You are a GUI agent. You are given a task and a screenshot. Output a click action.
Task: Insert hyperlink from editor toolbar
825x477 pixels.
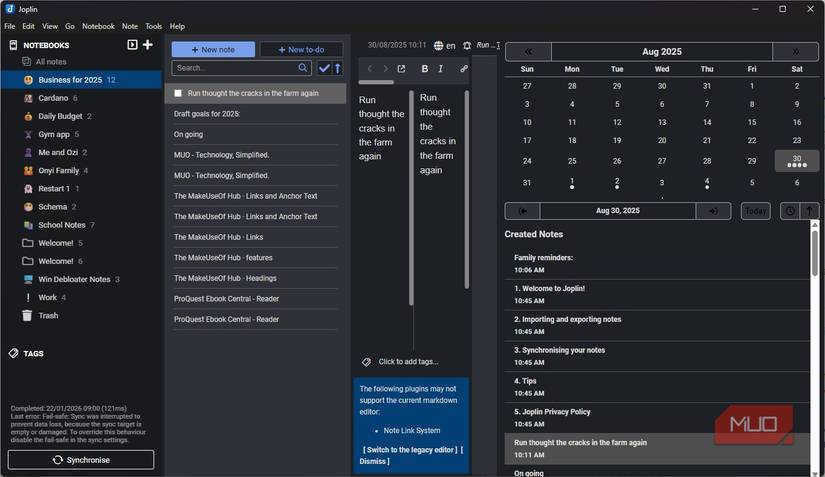click(x=464, y=69)
